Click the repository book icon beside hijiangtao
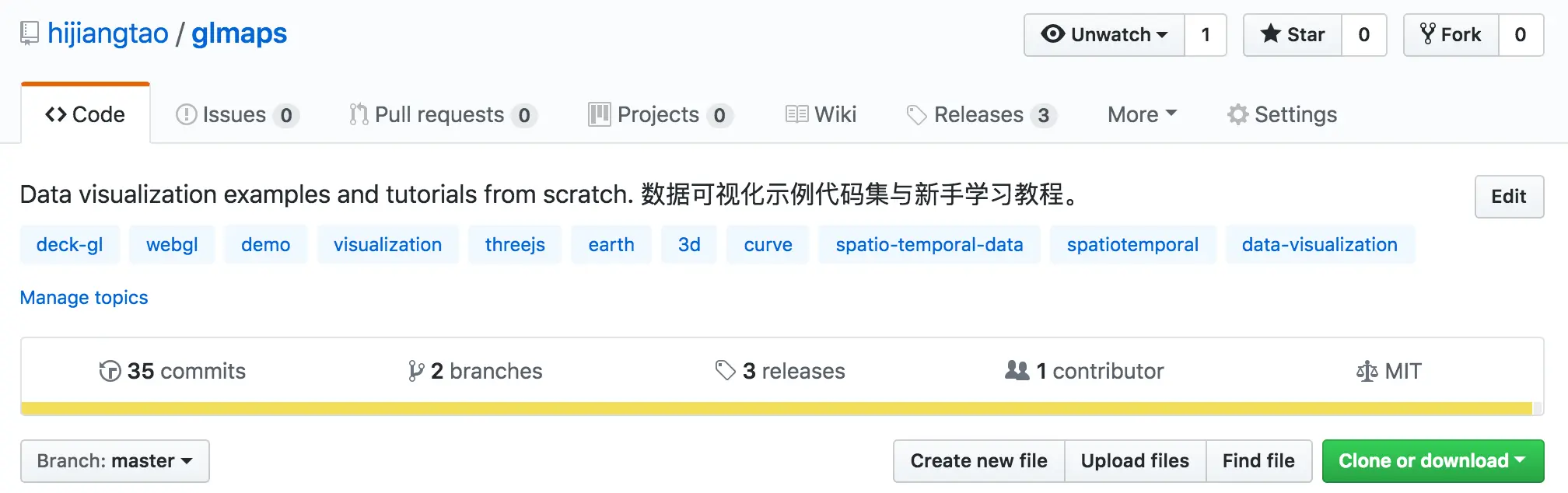1568x493 pixels. [30, 33]
